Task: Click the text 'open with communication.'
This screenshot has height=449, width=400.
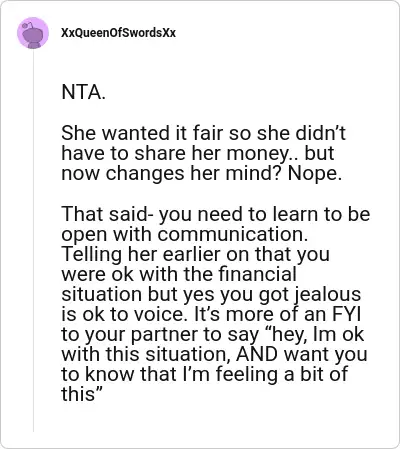Action: pyautogui.click(x=184, y=234)
